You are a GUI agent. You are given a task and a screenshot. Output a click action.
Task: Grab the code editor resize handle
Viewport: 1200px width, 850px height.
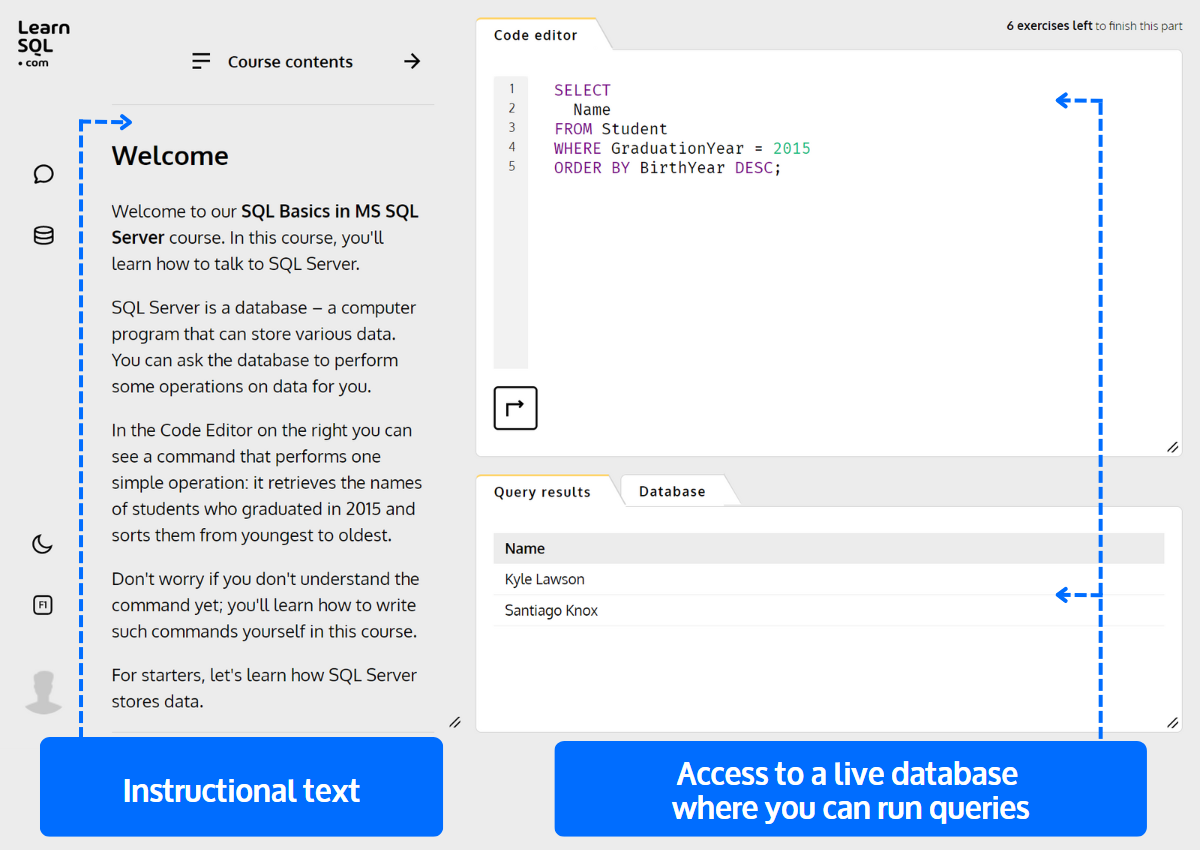(1172, 447)
